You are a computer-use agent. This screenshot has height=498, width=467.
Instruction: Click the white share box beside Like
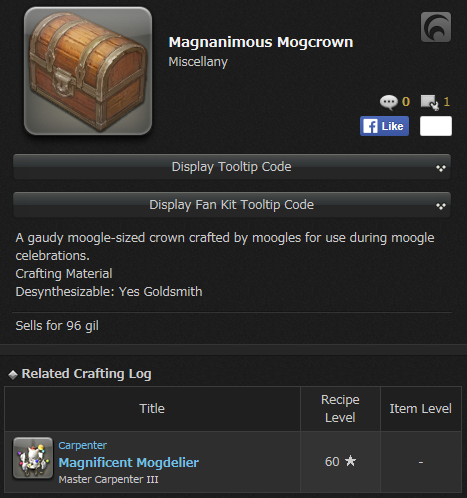(436, 126)
